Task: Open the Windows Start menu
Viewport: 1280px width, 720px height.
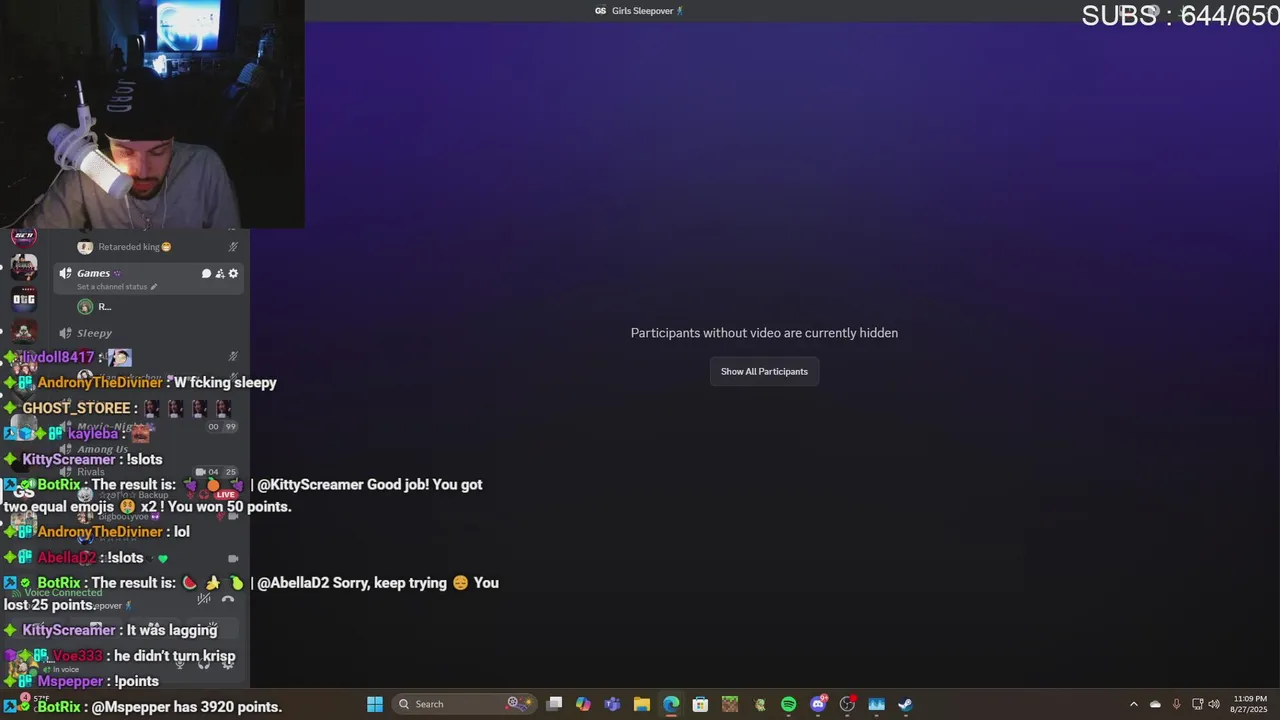Action: 375,704
